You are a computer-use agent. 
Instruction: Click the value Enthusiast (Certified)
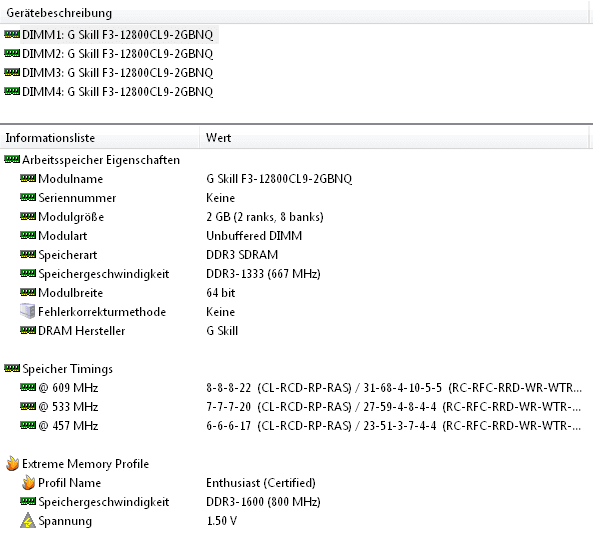pyautogui.click(x=261, y=483)
